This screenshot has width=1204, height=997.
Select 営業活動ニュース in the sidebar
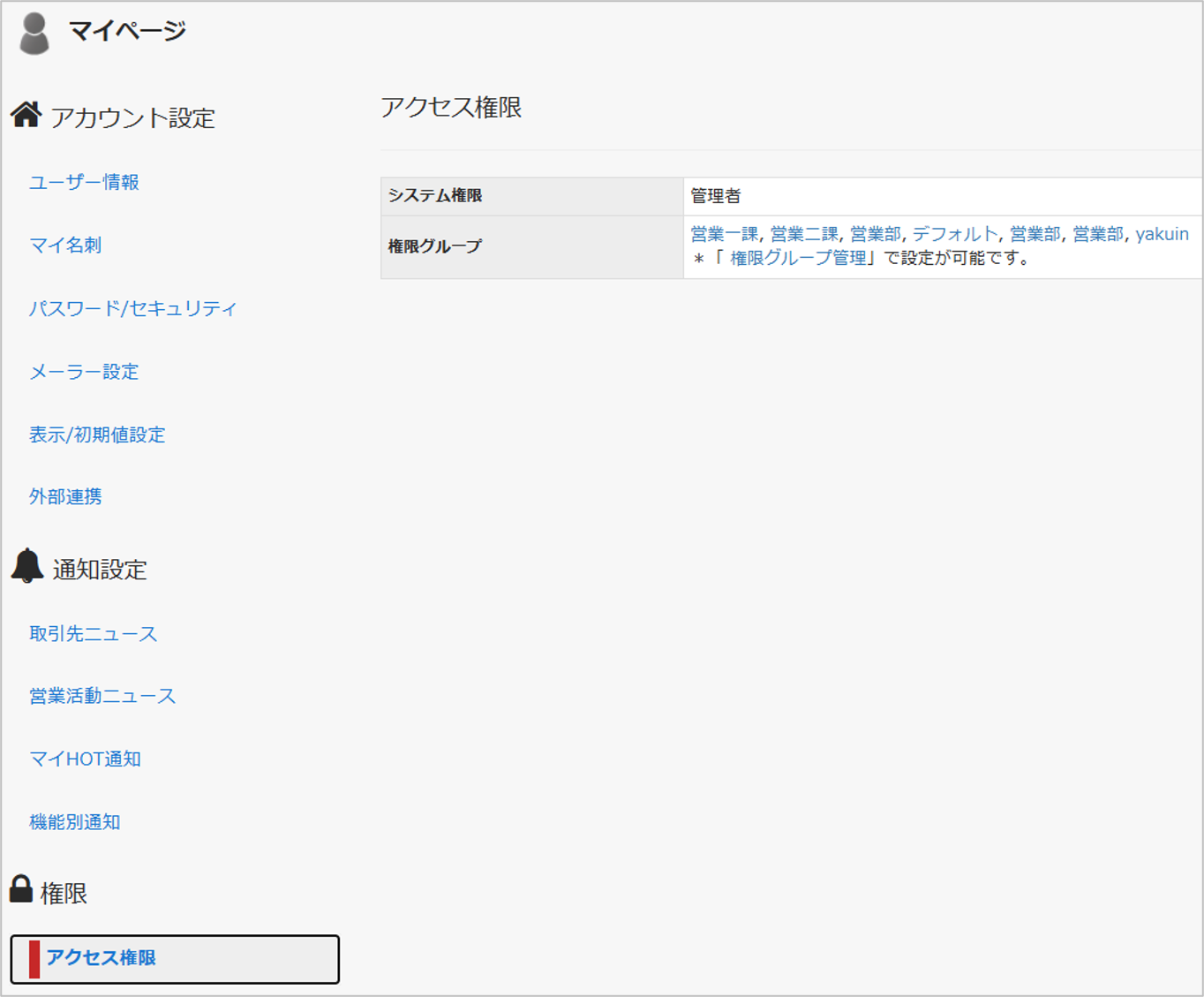[102, 696]
